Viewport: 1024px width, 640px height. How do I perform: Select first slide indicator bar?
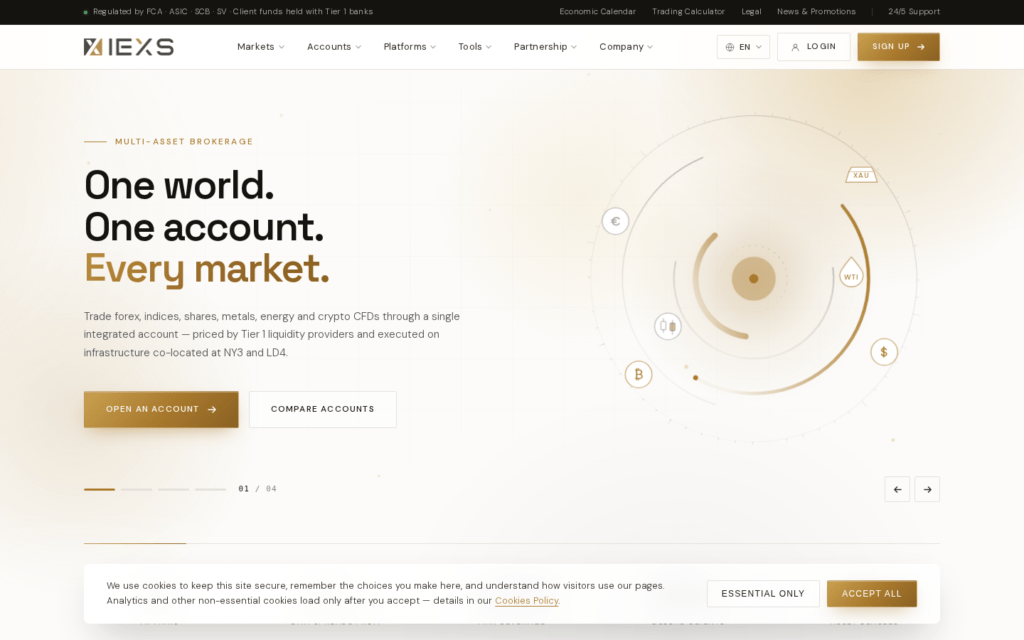[x=99, y=489]
